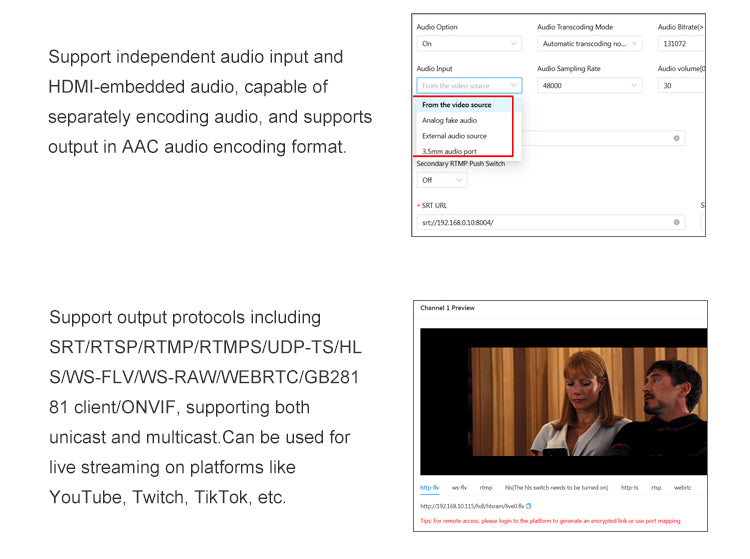Viewport: 750px width, 559px height.
Task: Switch to the ws-flv tab
Action: [x=459, y=488]
